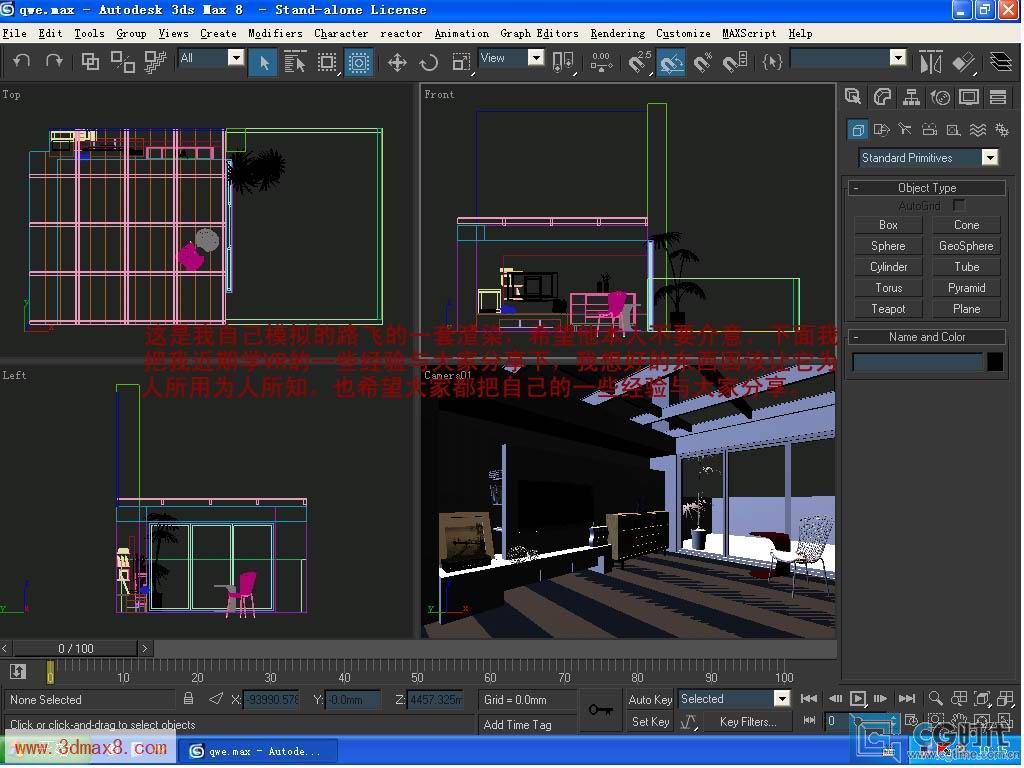
Task: Click the Teapot primitive button
Action: pos(888,309)
